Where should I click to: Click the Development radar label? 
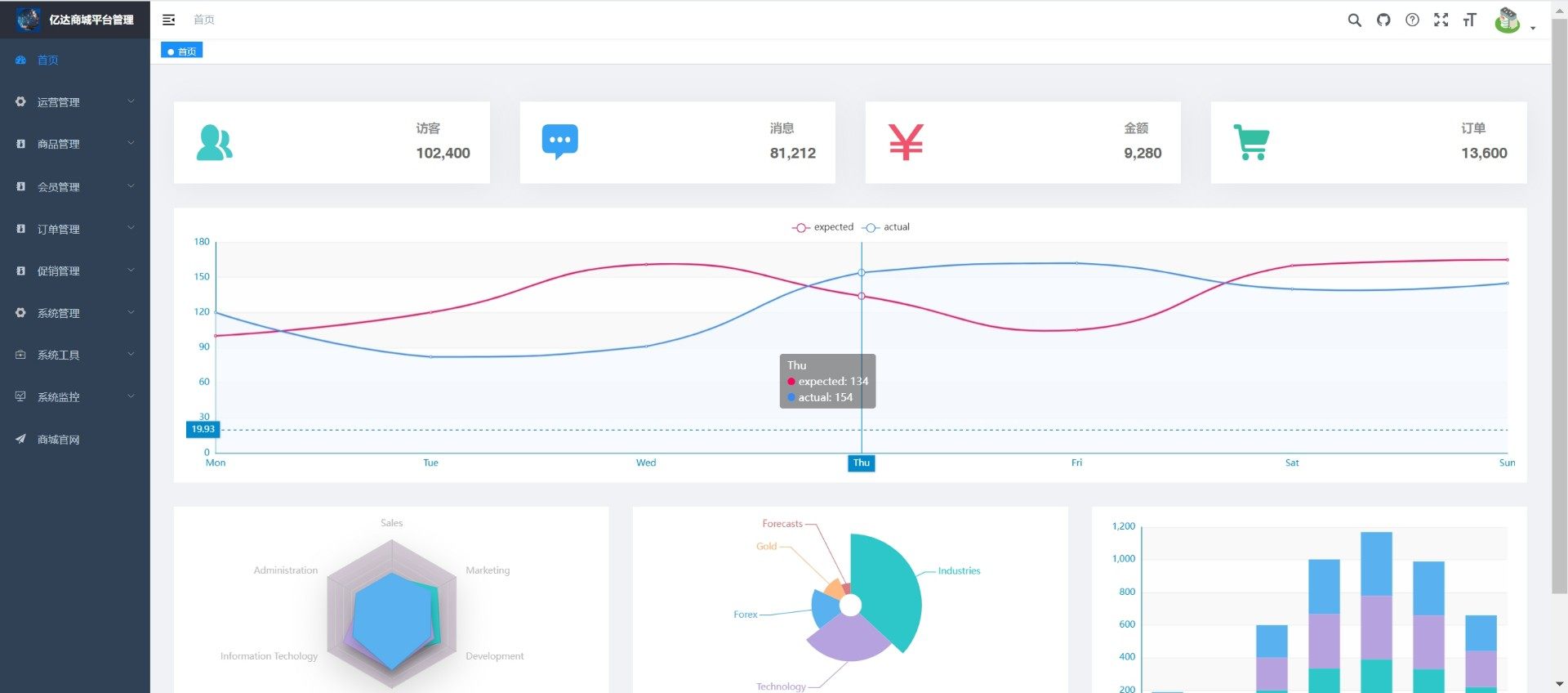pos(495,656)
